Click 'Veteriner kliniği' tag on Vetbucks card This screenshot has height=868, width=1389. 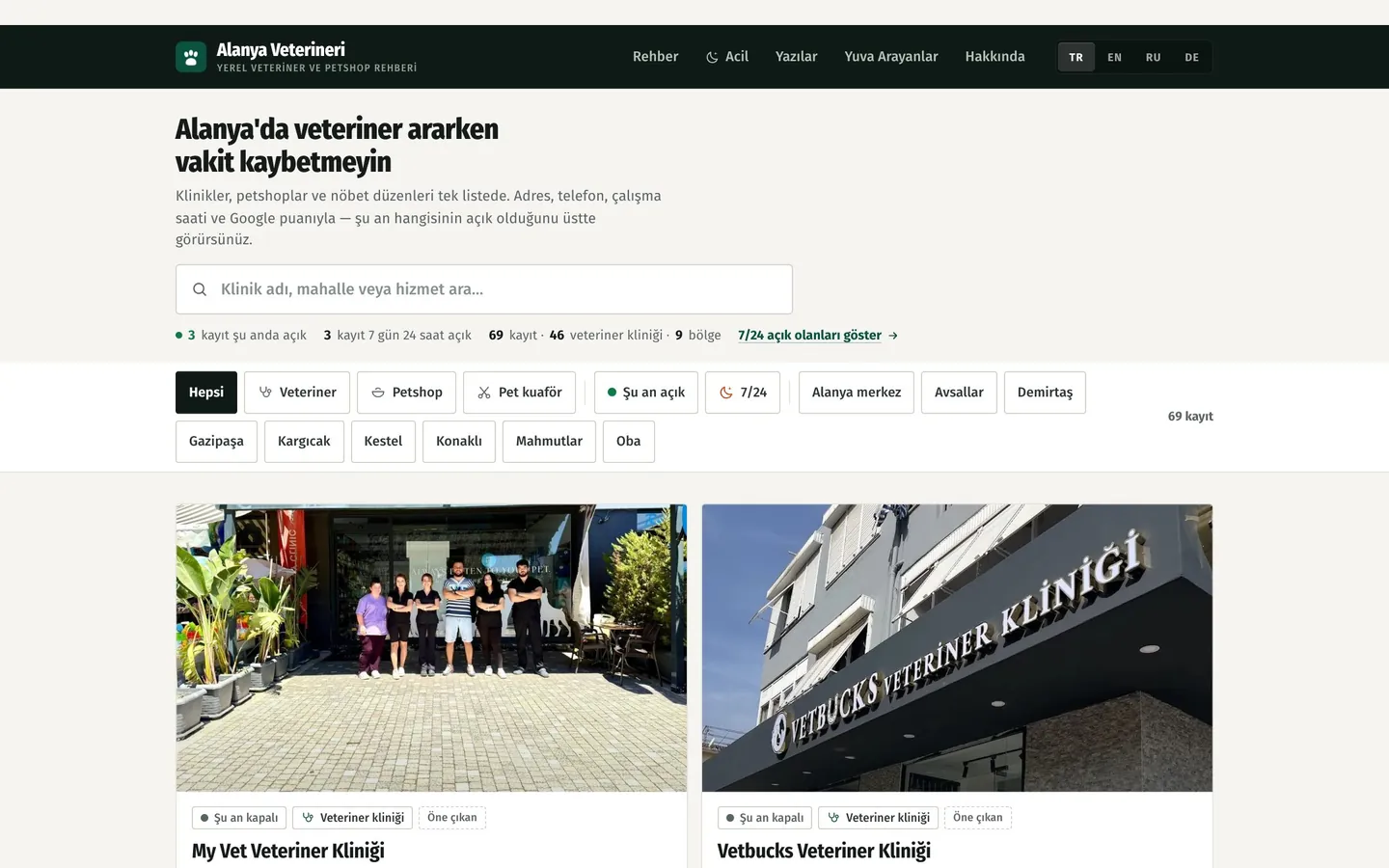[879, 818]
